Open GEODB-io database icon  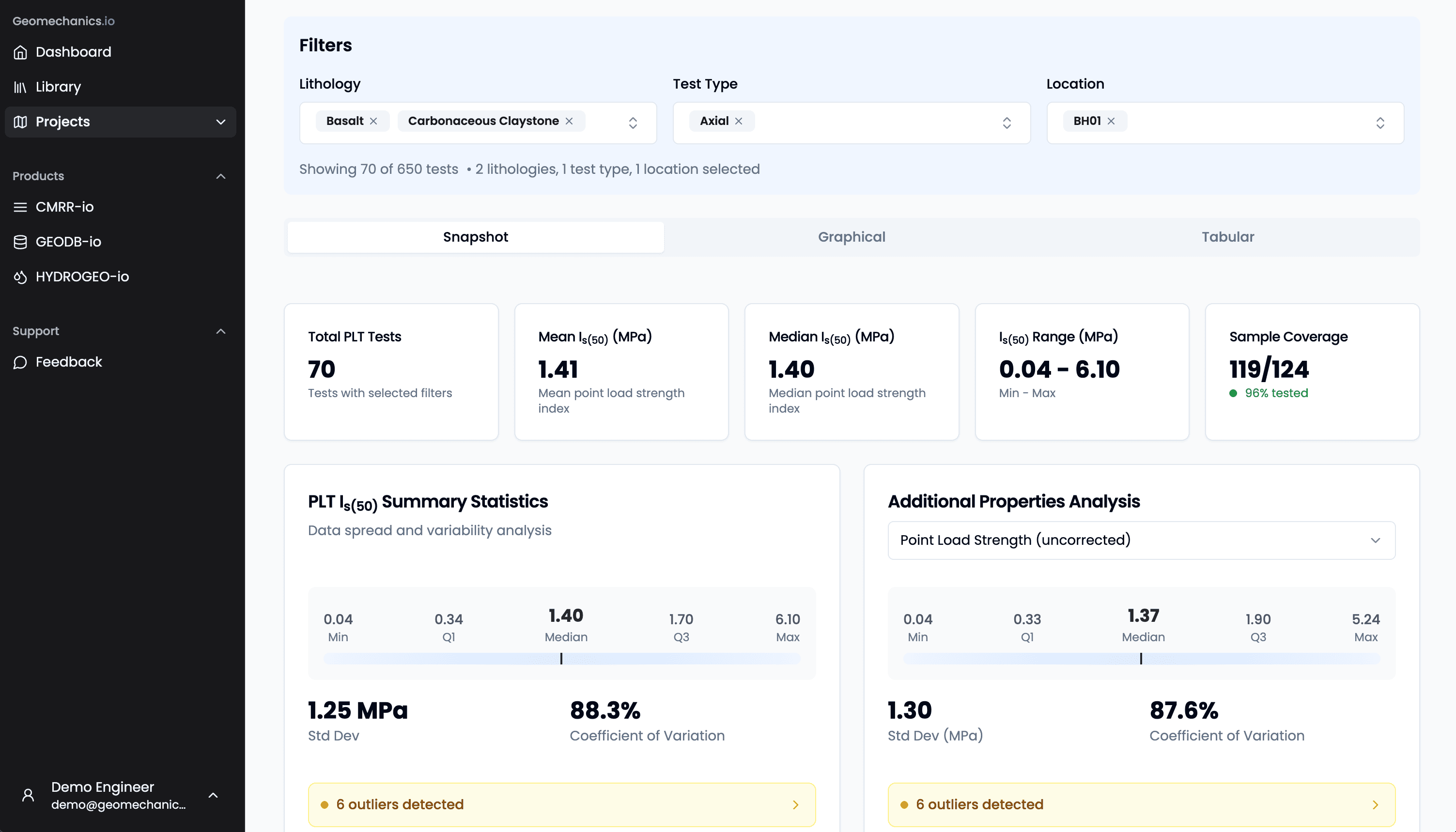(20, 242)
